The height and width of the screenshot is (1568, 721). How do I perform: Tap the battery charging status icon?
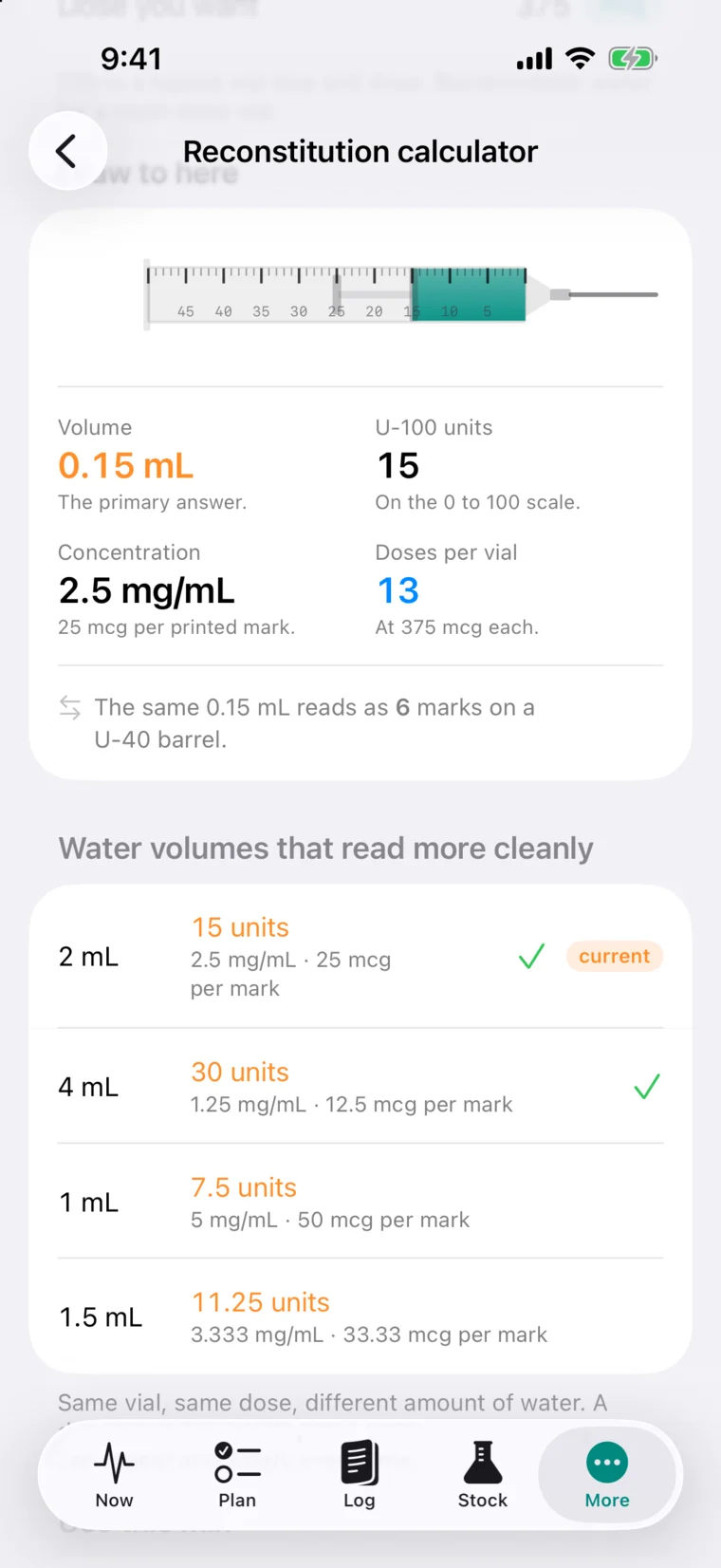[x=633, y=59]
